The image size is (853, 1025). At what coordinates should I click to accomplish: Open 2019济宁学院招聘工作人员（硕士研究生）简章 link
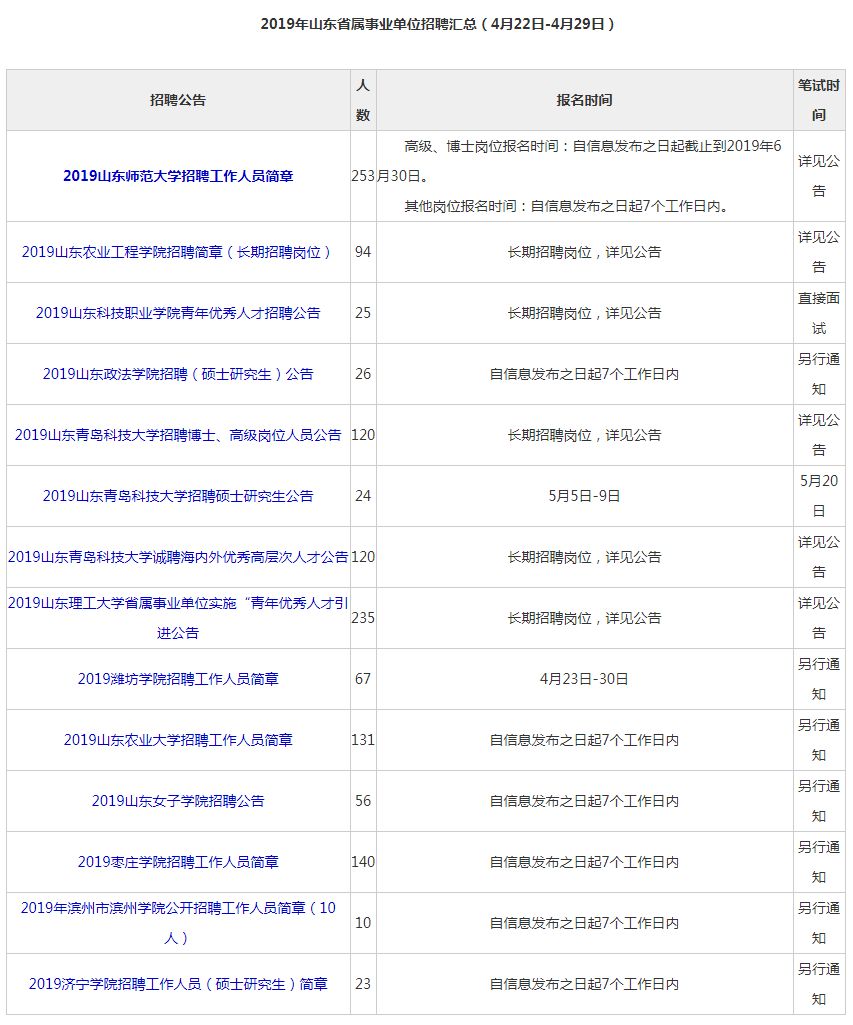coord(178,984)
